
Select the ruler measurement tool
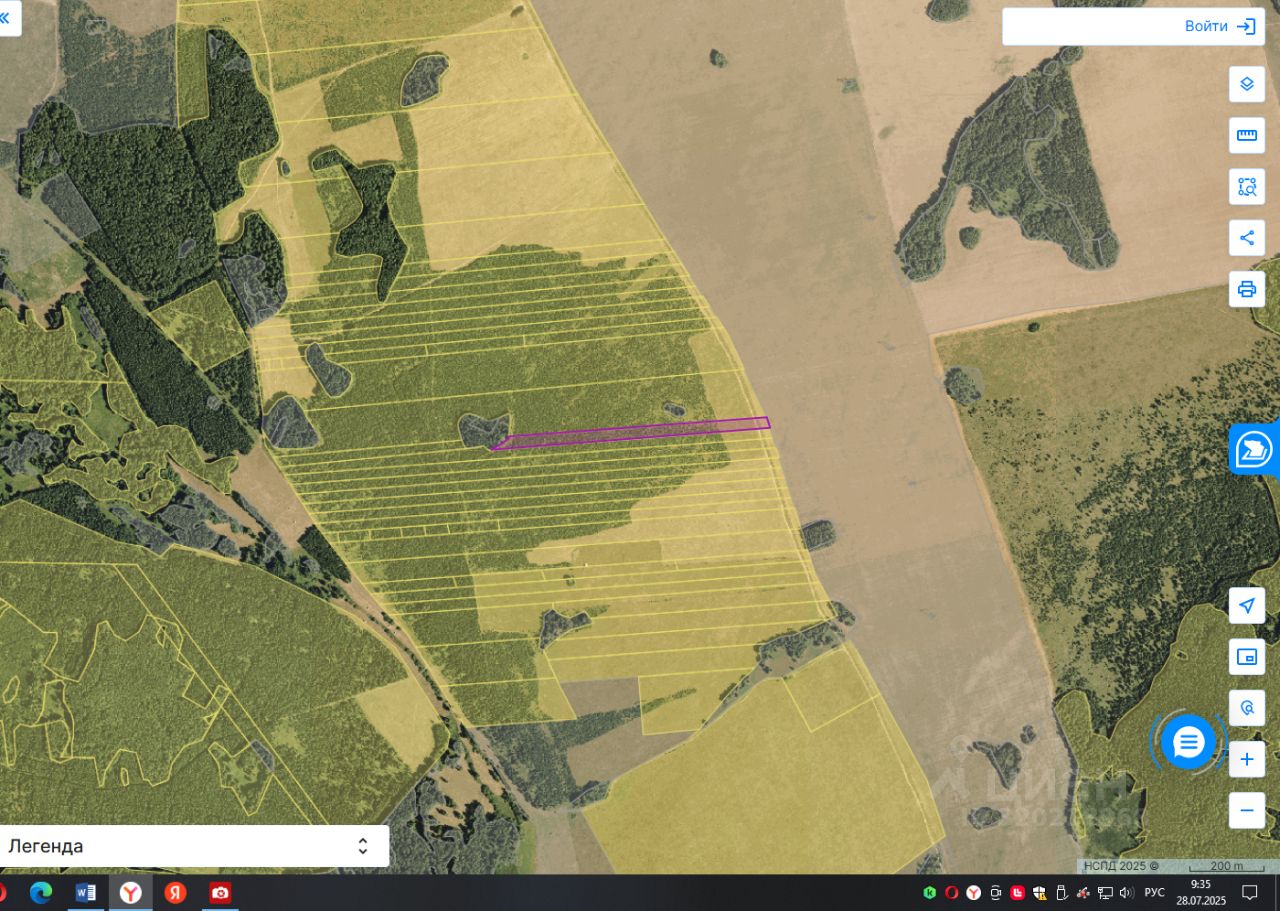point(1246,135)
